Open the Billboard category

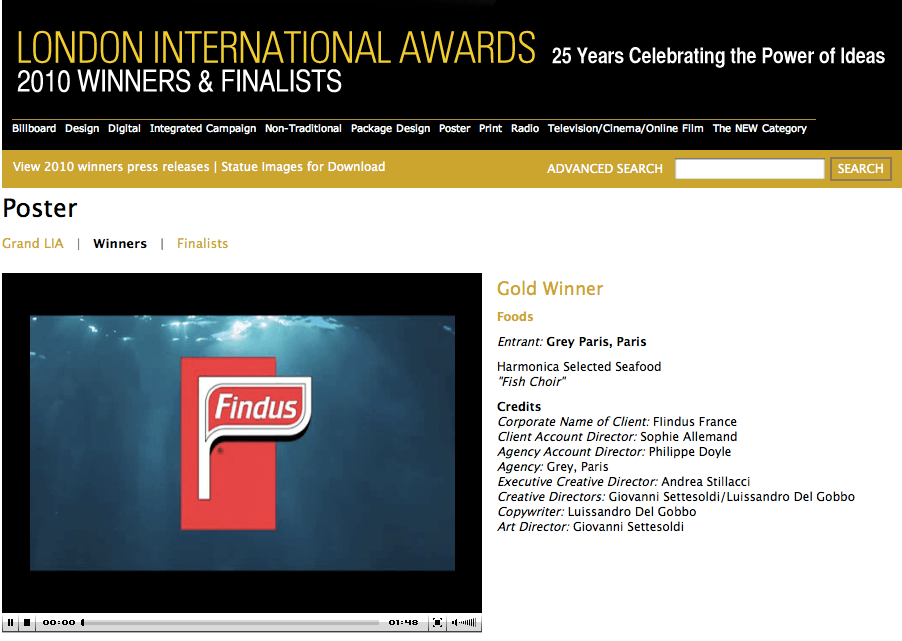tap(34, 128)
